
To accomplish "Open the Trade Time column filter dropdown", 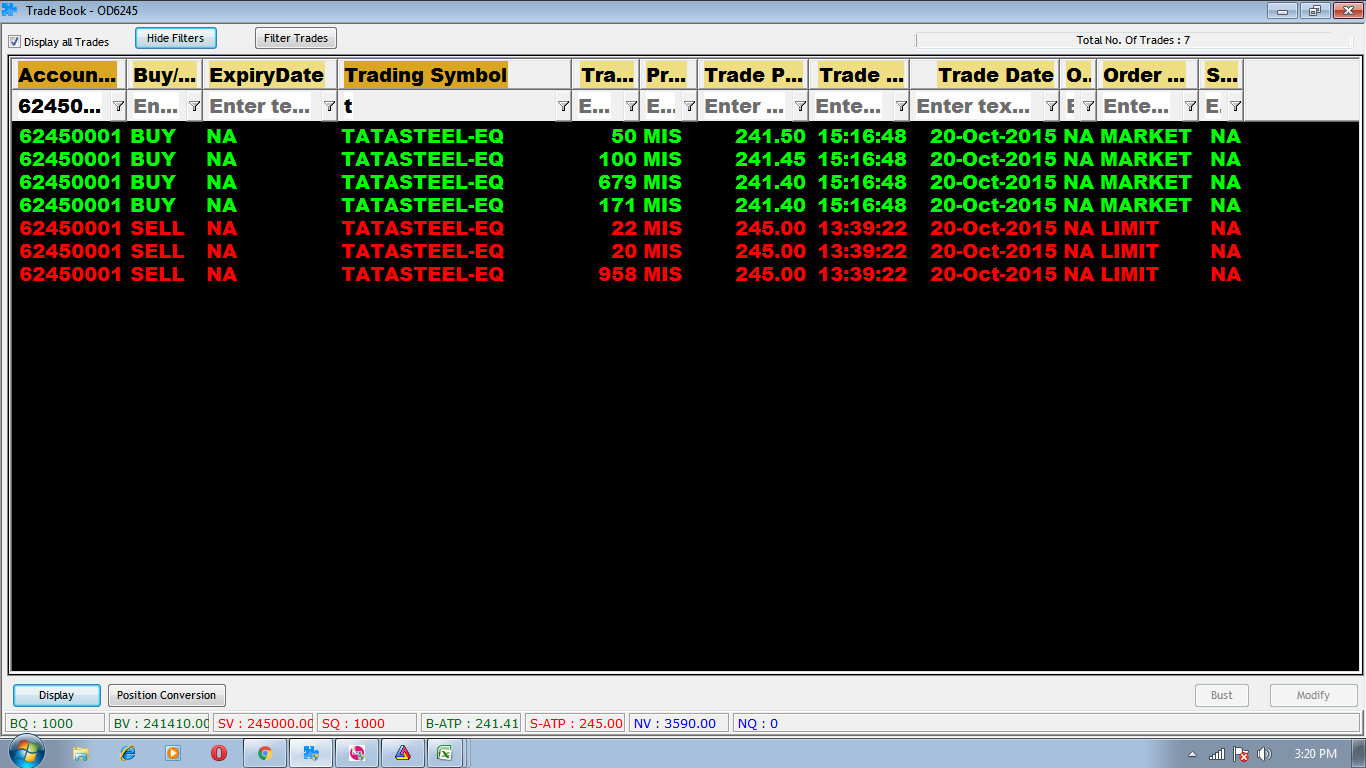I will (901, 106).
